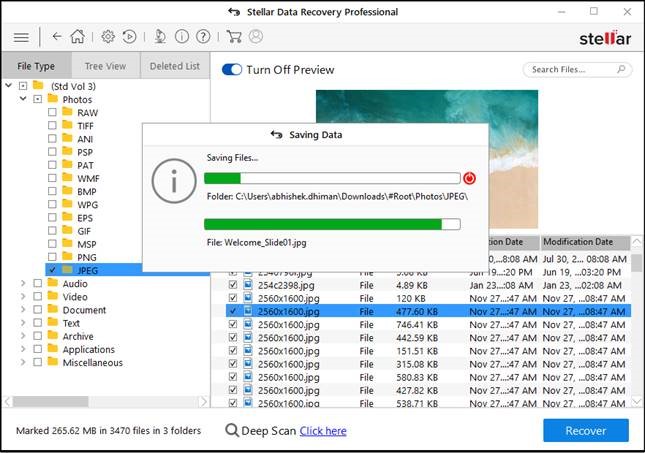The height and width of the screenshot is (453, 645).
Task: Click the search magnifier in Search Files
Action: pyautogui.click(x=621, y=69)
